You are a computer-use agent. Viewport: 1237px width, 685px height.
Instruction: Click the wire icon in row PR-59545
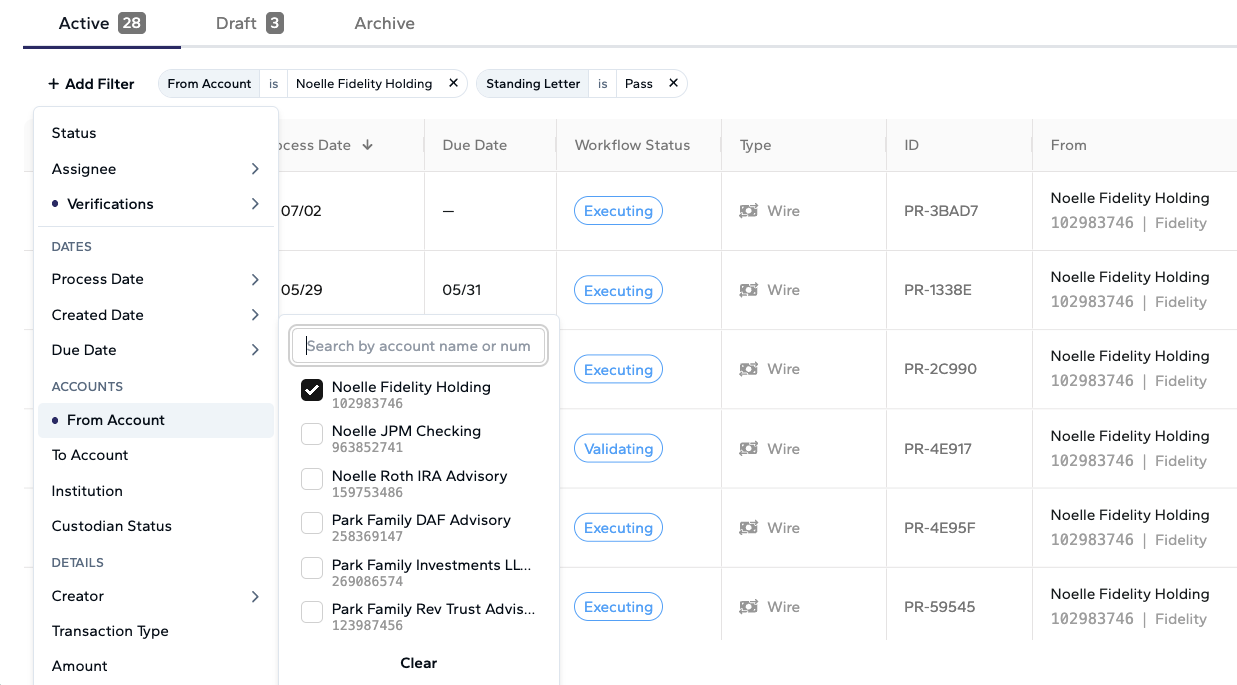click(x=749, y=607)
